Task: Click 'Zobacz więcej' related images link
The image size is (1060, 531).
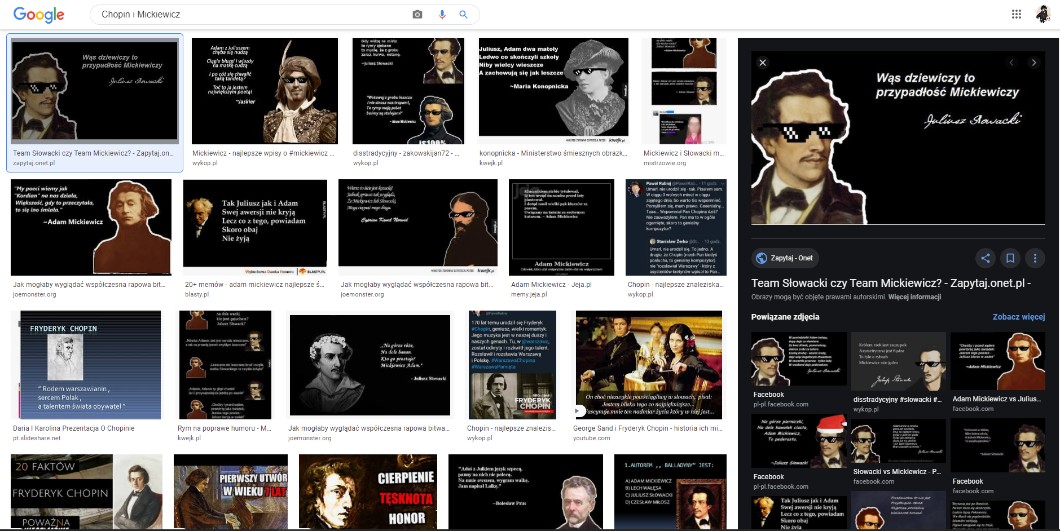Action: 1018,317
